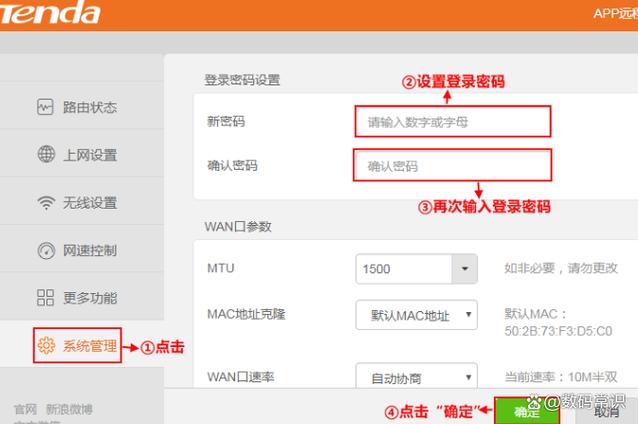Open the 更多功能 menu item
This screenshot has width=638, height=424.
81,298
